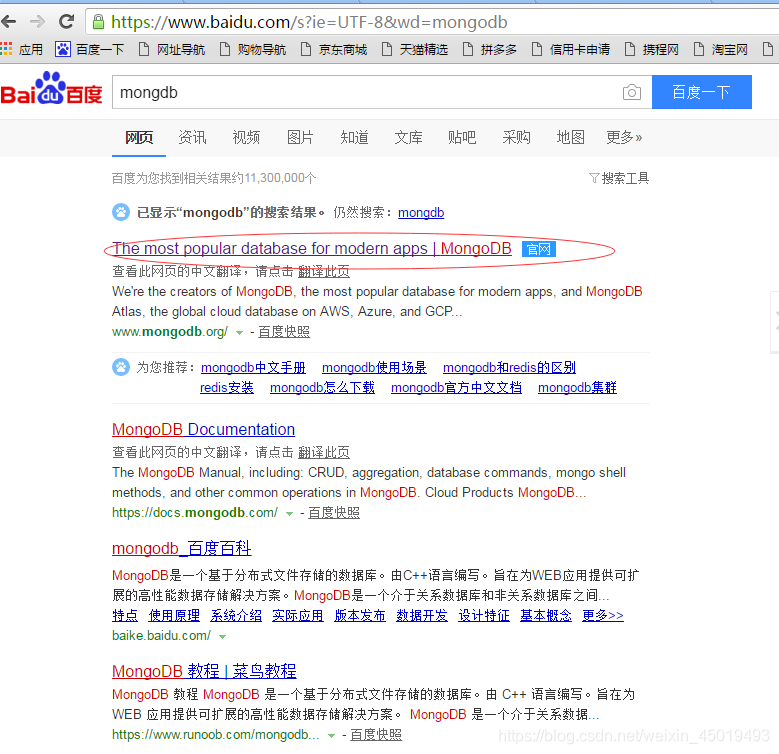Viewport: 779px width, 754px height.
Task: Click the mongodb和redis的区别 suggestion
Action: point(509,368)
